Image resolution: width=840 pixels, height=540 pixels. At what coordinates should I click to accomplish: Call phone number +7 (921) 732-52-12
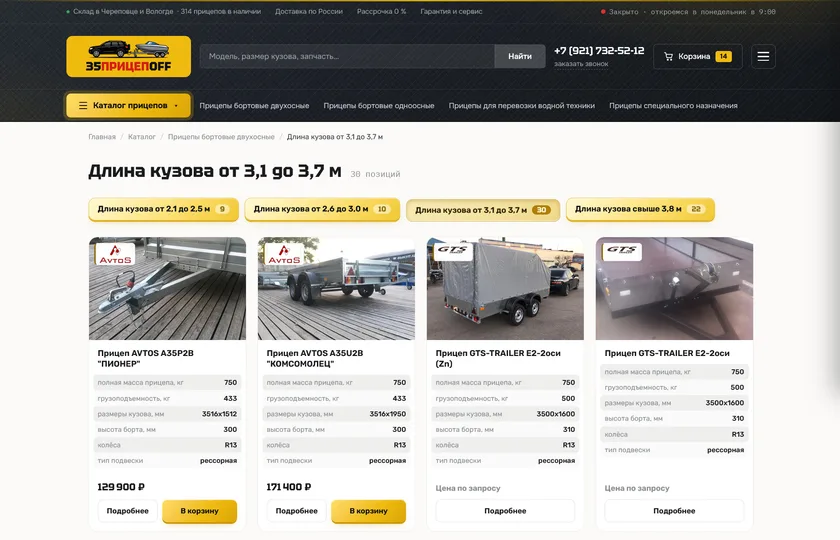(x=599, y=51)
